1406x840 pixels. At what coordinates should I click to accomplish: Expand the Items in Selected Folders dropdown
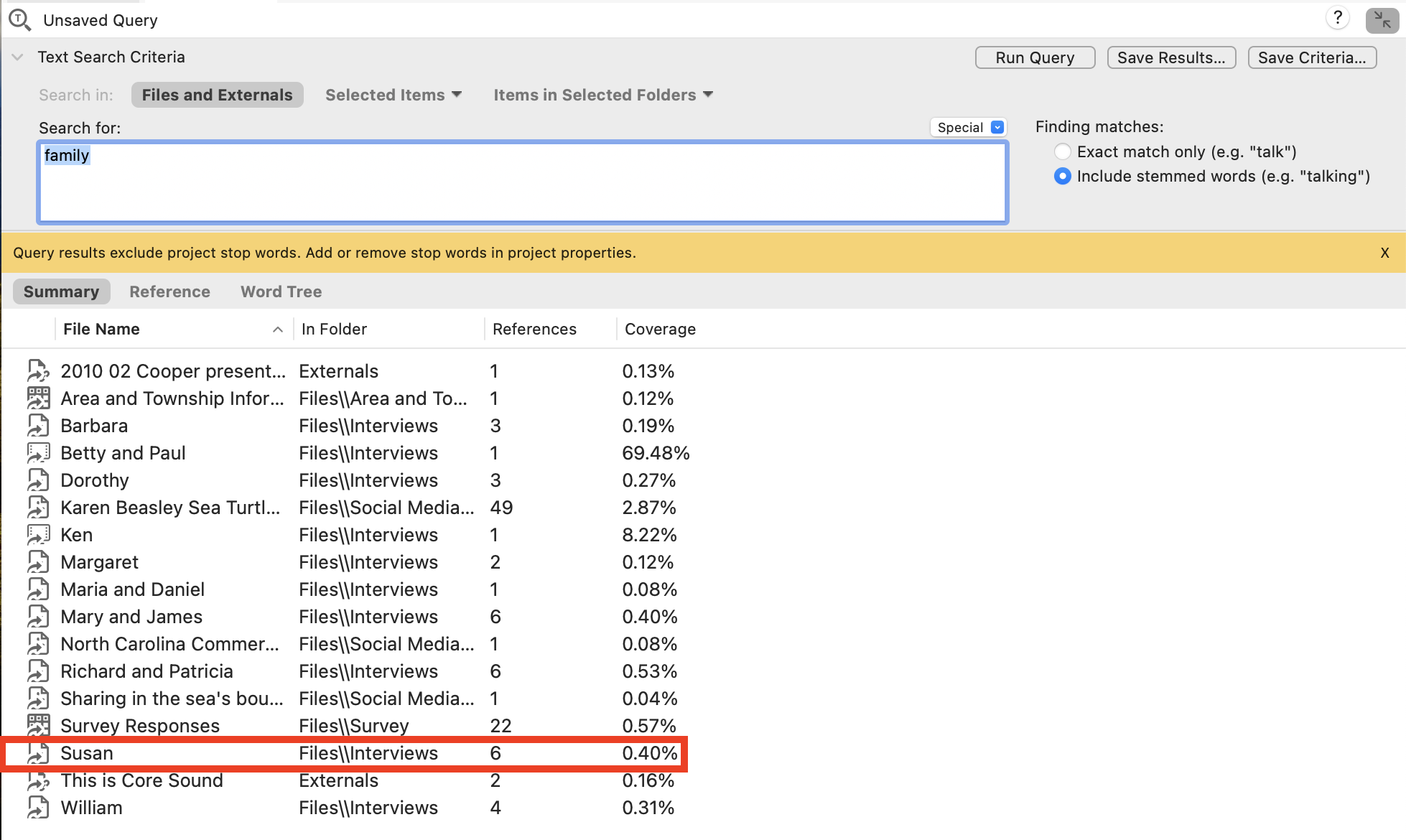click(x=707, y=95)
